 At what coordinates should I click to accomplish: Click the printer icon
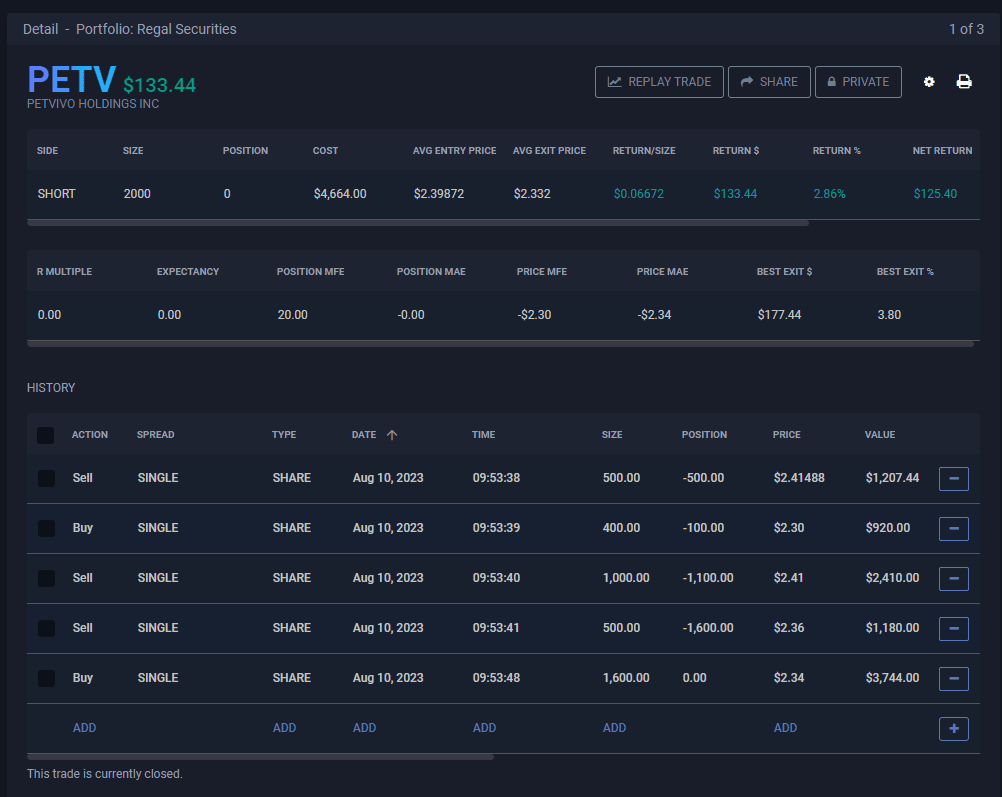(964, 82)
